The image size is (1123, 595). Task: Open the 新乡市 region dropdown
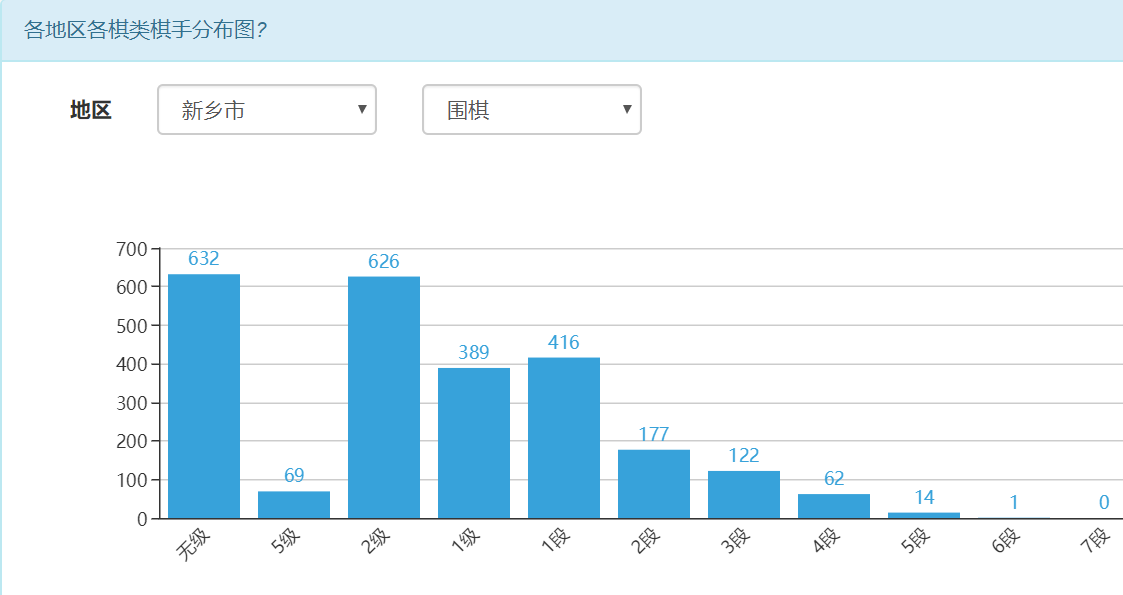click(x=266, y=110)
